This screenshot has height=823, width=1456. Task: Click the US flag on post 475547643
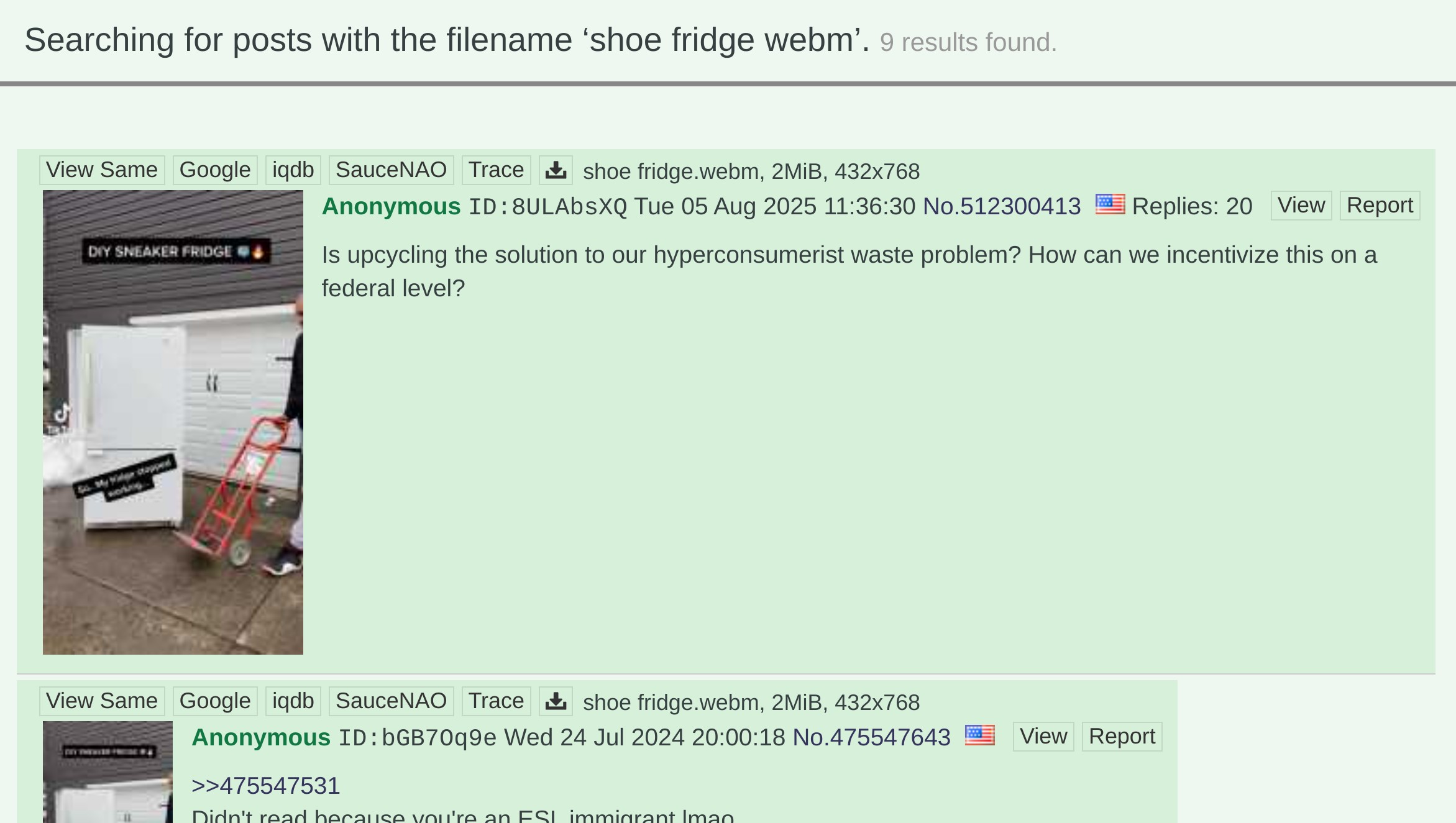(x=979, y=735)
